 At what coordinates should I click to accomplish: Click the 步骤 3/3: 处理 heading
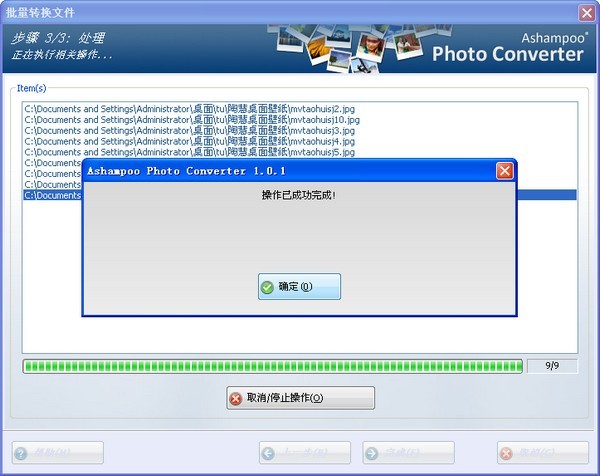57,38
